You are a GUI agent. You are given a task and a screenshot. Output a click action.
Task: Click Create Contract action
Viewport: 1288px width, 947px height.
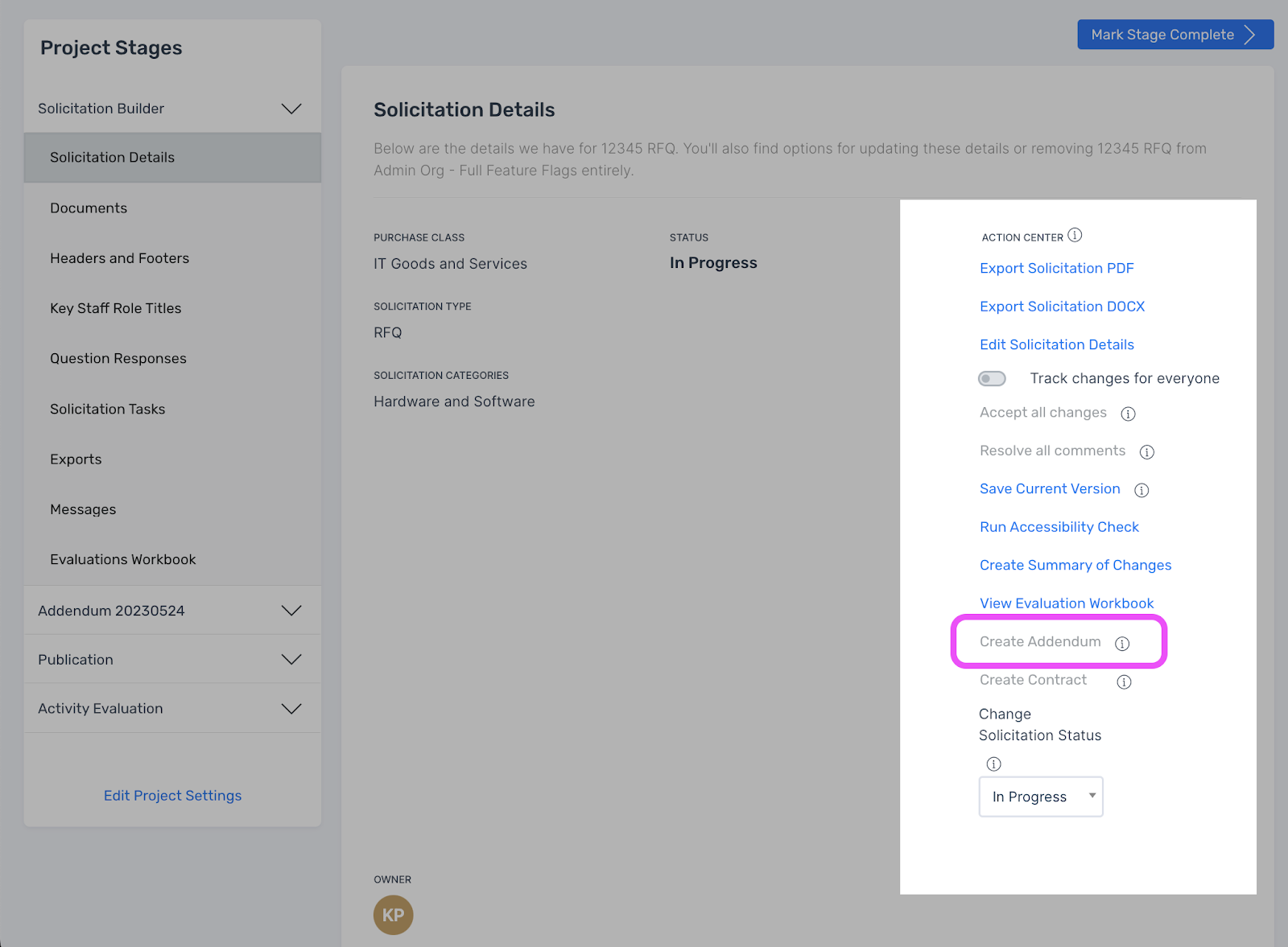(x=1033, y=680)
